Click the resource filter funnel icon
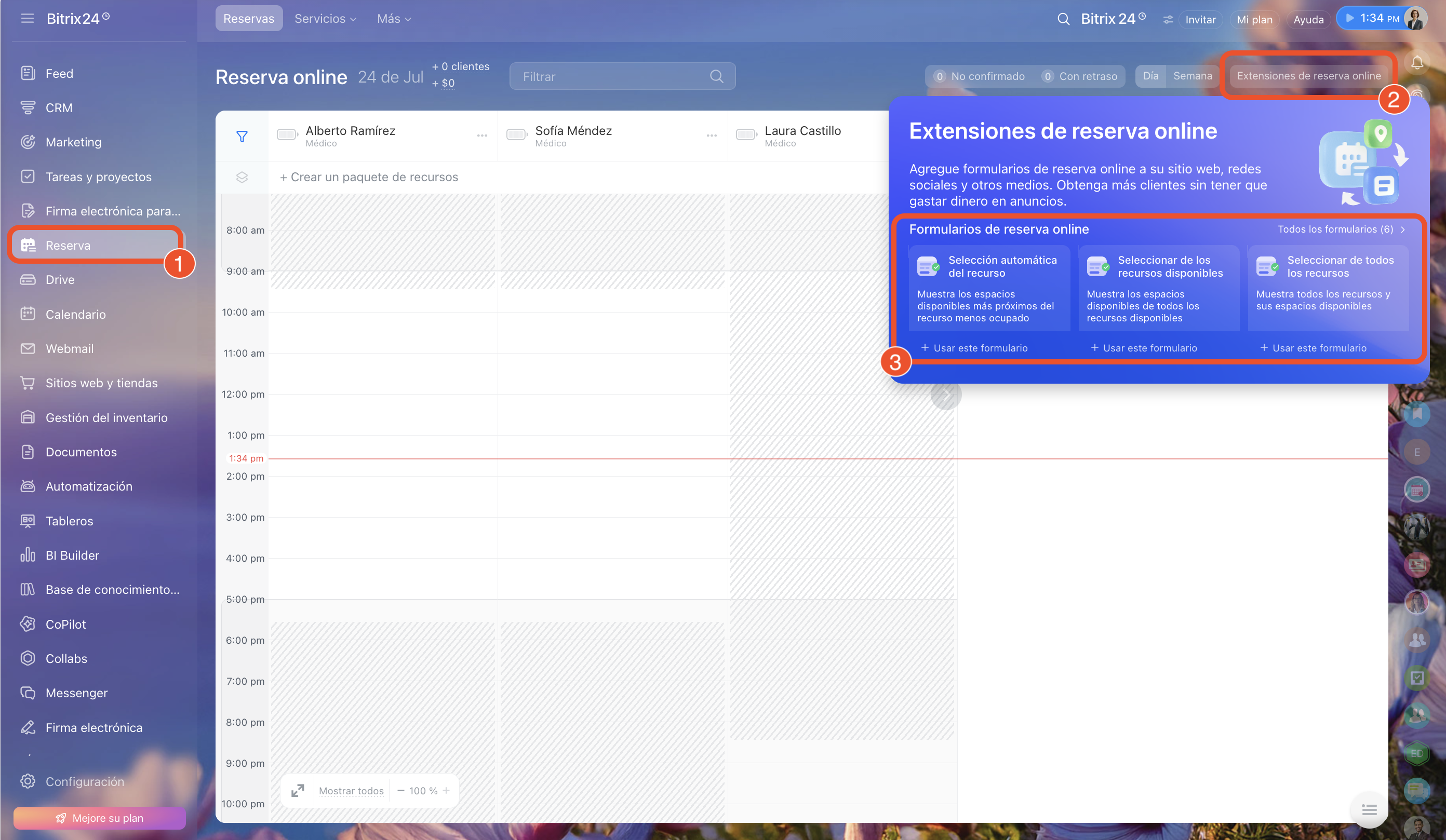The width and height of the screenshot is (1446, 840). click(242, 136)
